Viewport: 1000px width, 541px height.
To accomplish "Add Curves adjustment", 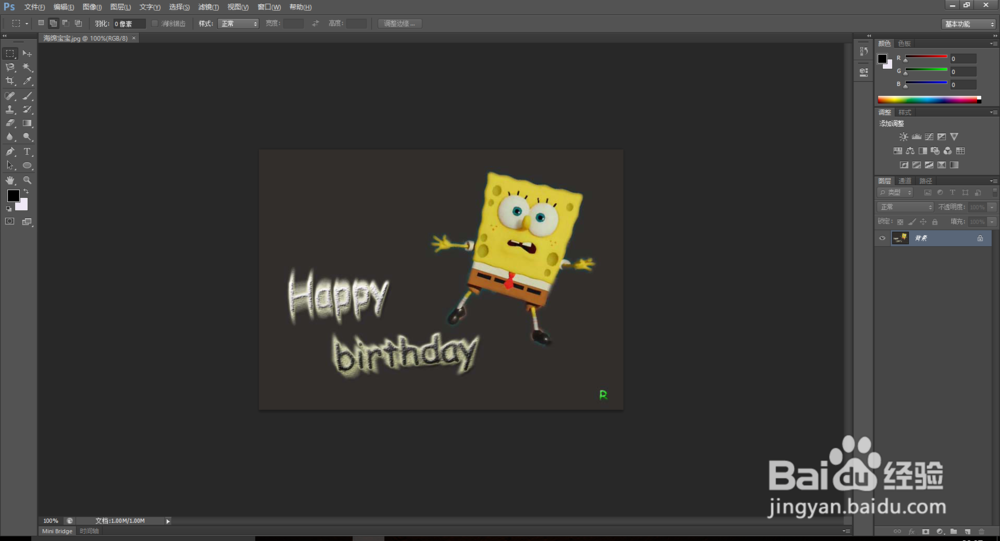I will (929, 137).
